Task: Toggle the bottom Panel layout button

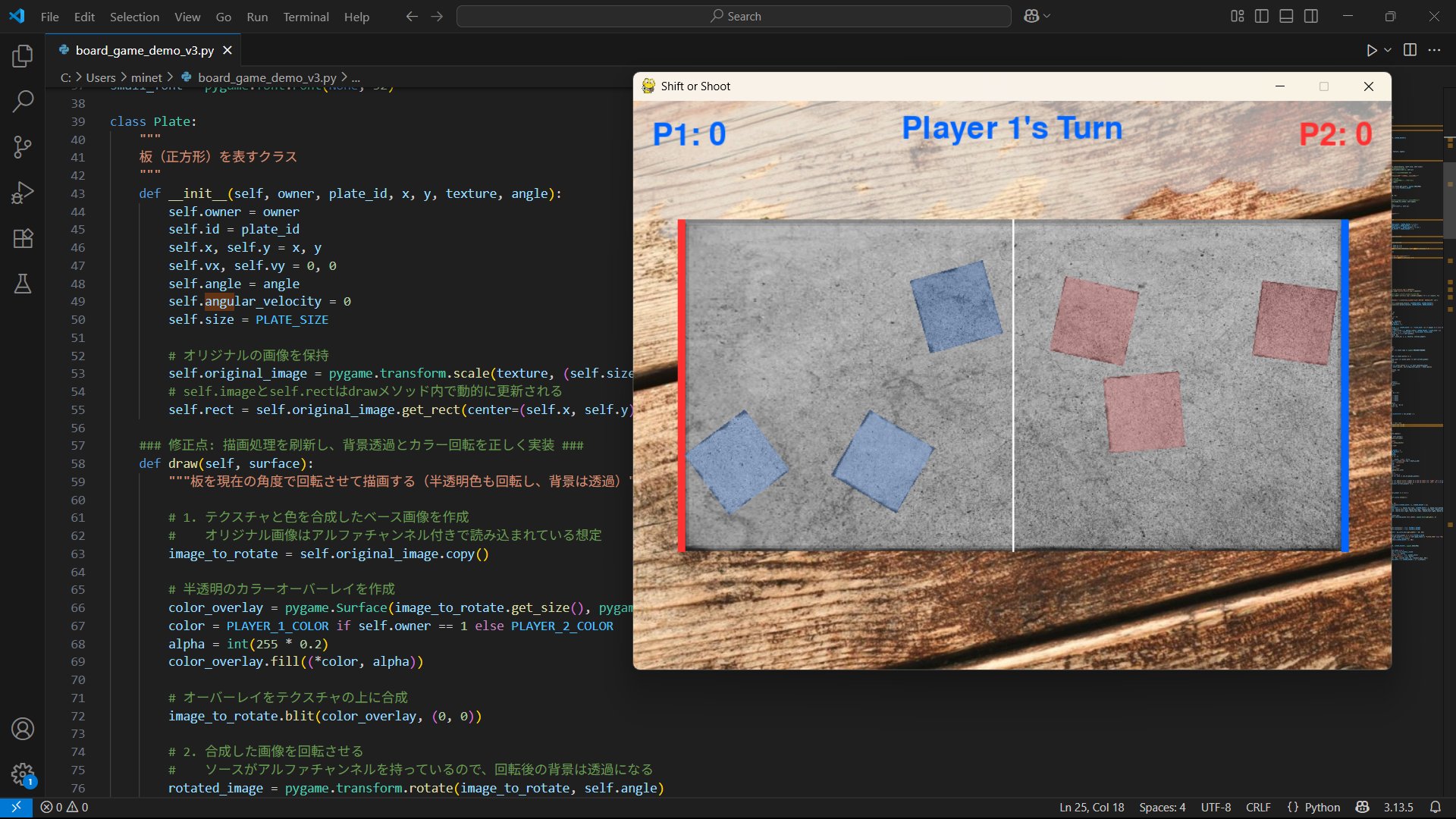Action: (x=1286, y=16)
